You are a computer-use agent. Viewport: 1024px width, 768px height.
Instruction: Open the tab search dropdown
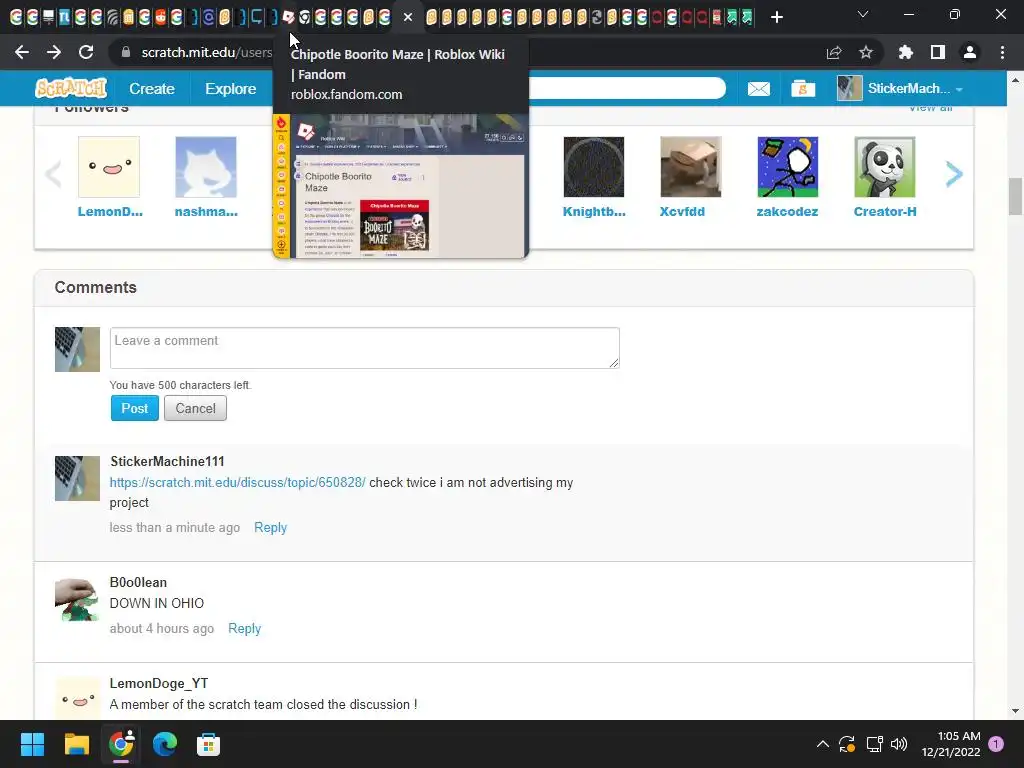point(863,14)
